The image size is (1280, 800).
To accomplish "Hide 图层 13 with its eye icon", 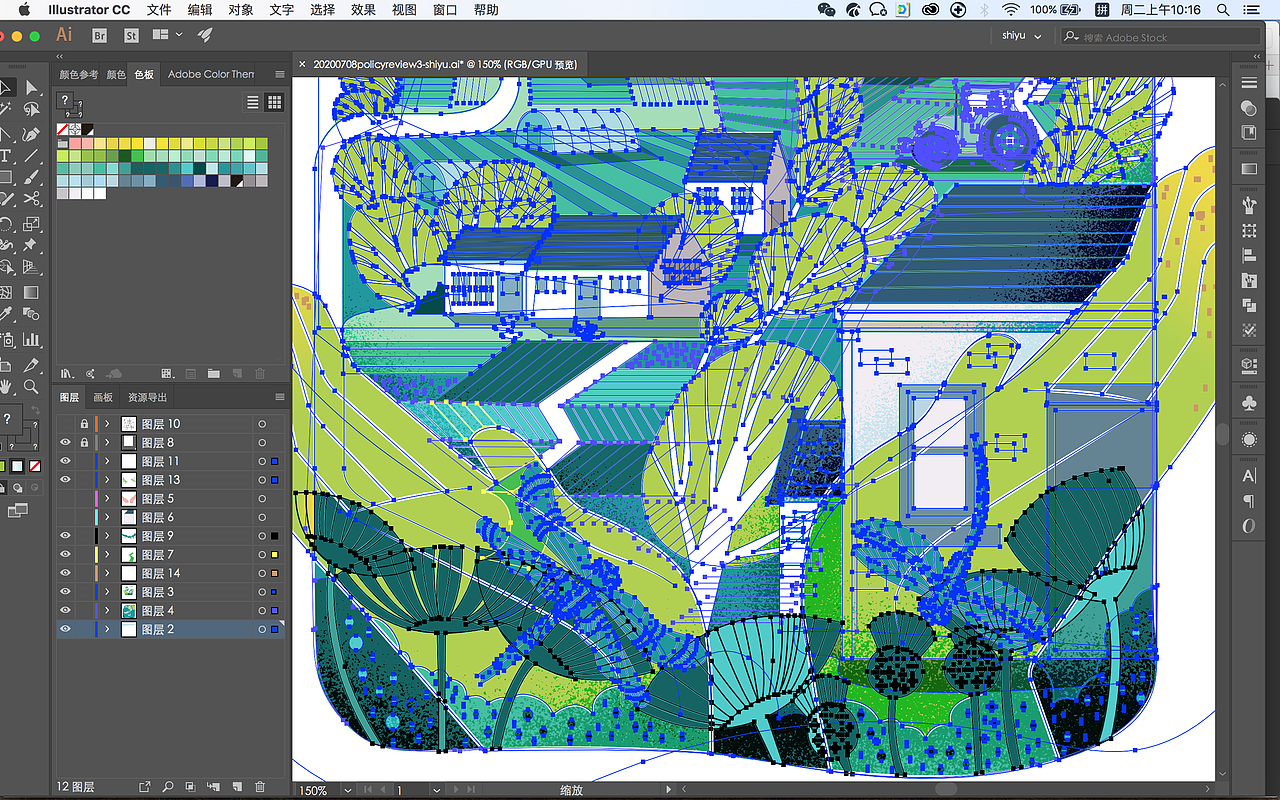I will pyautogui.click(x=65, y=480).
